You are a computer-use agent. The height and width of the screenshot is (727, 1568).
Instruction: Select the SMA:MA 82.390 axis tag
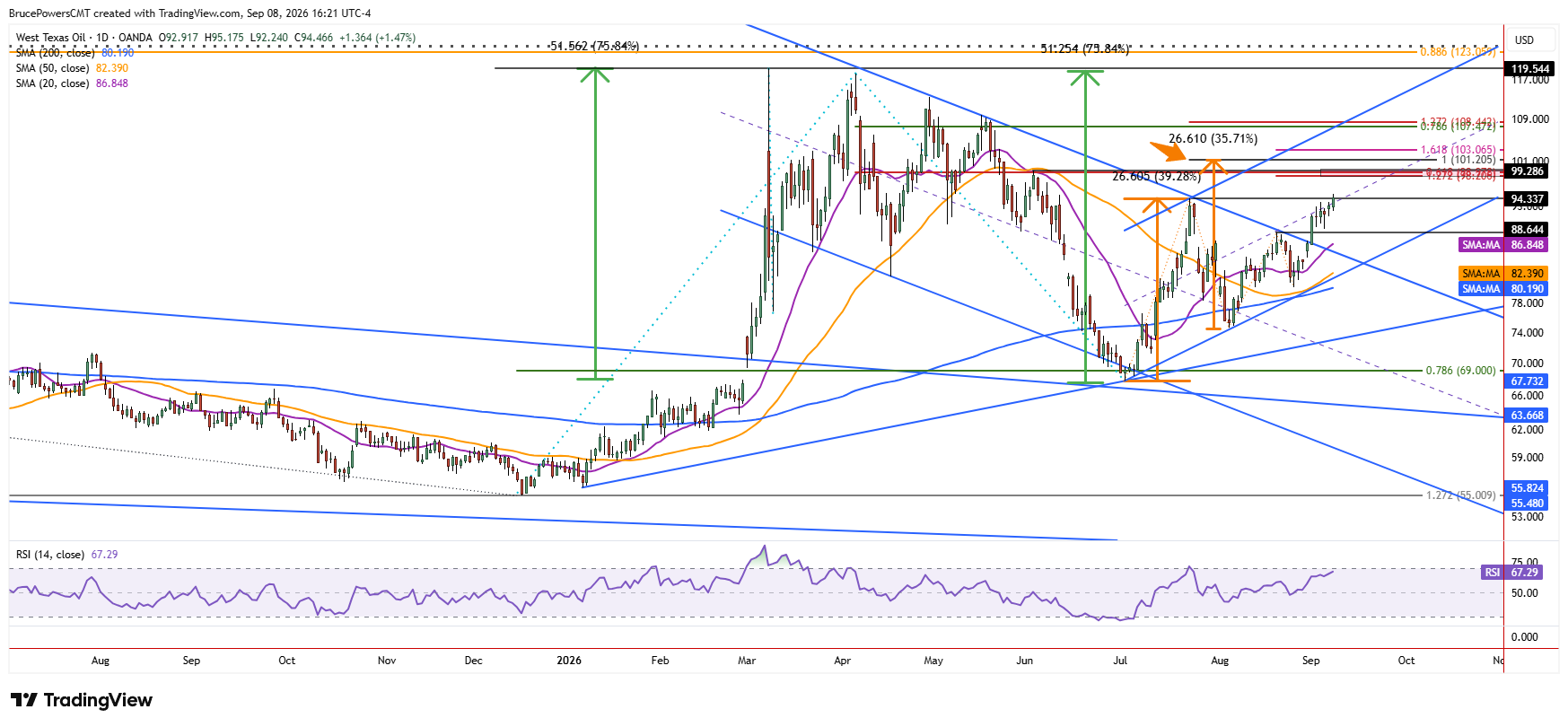point(1503,274)
